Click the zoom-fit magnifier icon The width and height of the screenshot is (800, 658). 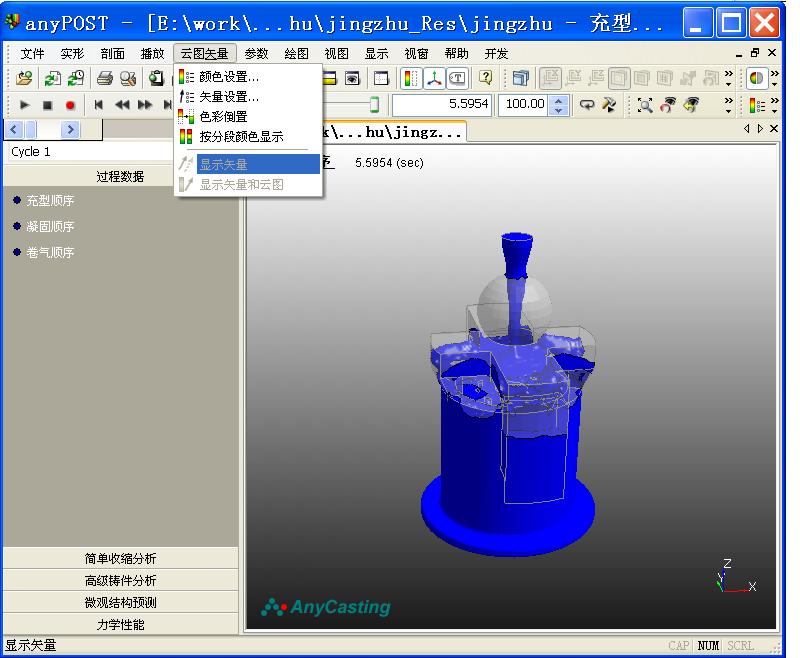click(645, 105)
